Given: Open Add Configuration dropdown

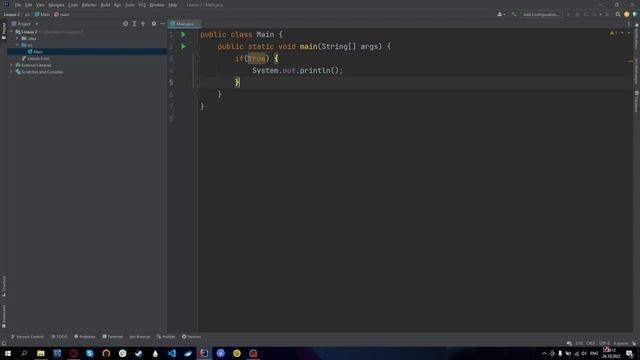Looking at the screenshot, I should [x=541, y=14].
